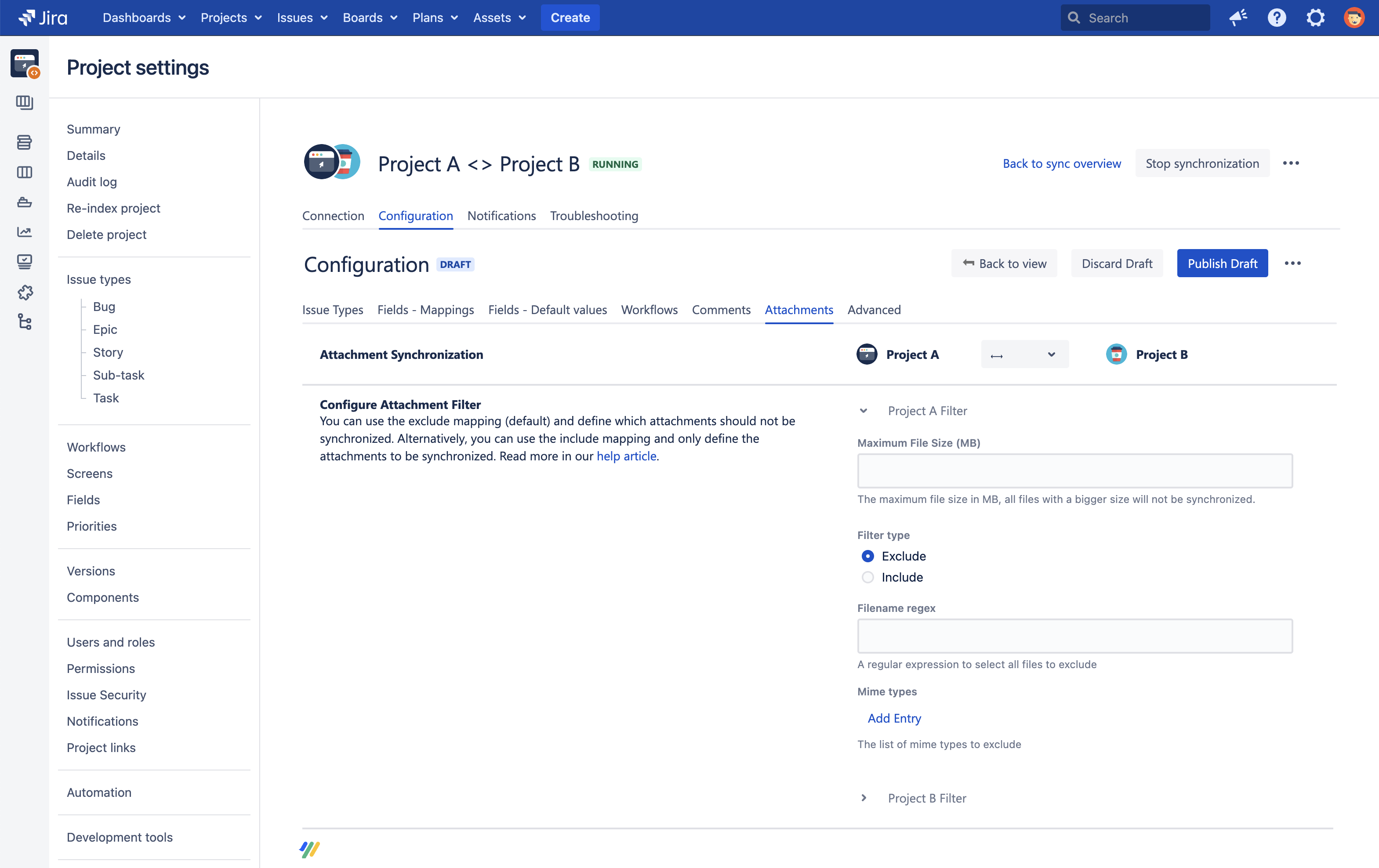Expand the Project B Filter section
The width and height of the screenshot is (1379, 868).
[x=864, y=798]
